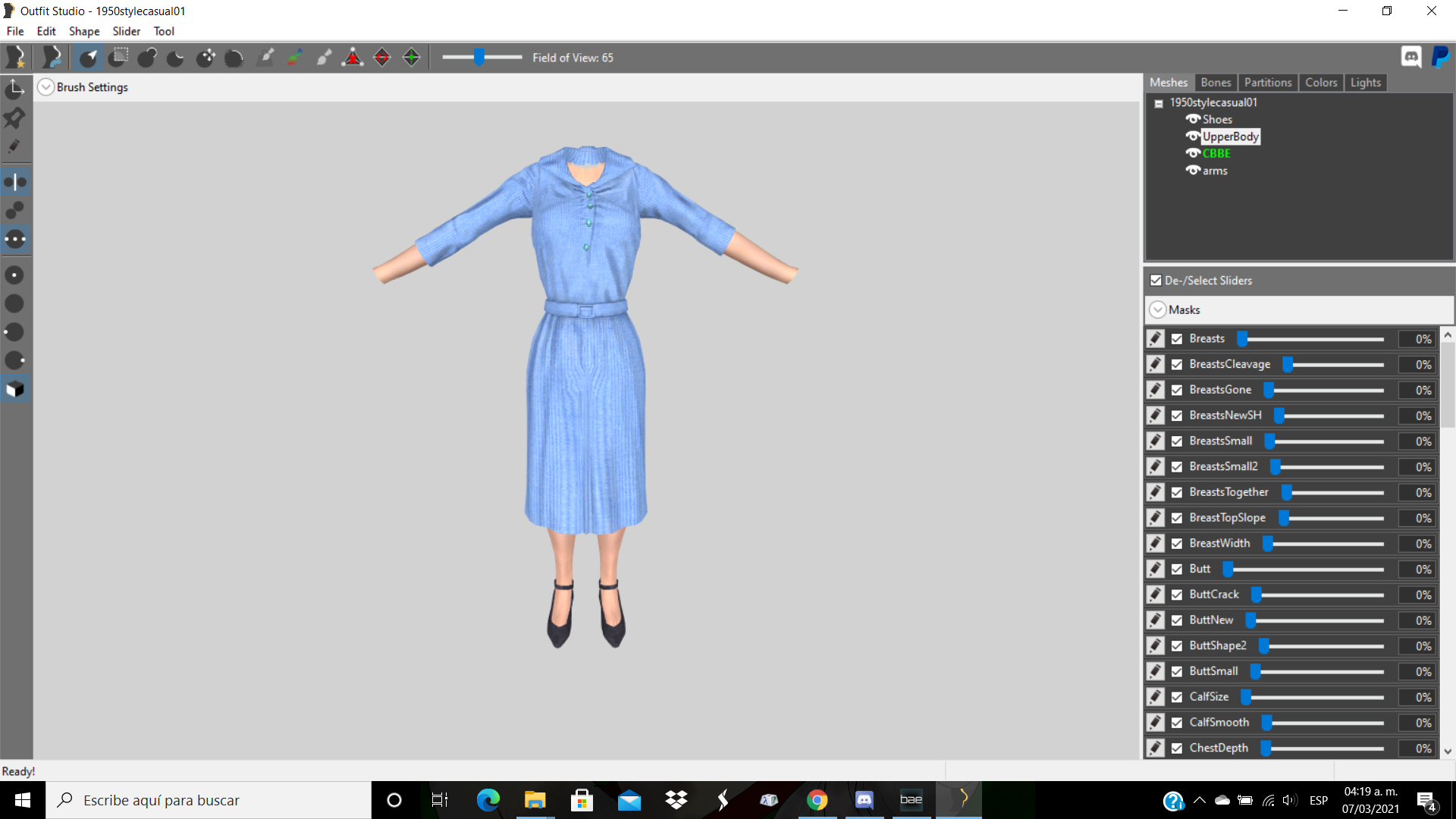Open the File menu
1456x819 pixels.
15,31
